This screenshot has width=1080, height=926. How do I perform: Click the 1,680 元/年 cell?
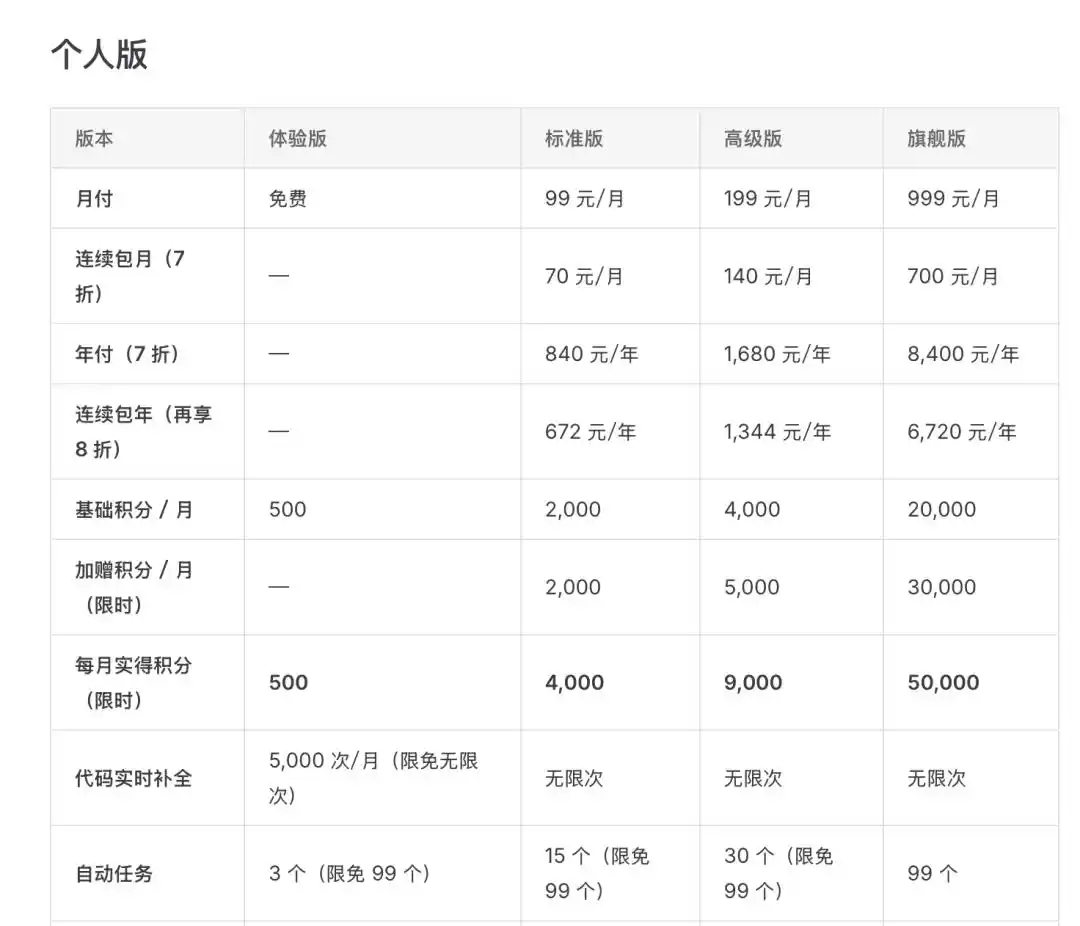coord(777,354)
